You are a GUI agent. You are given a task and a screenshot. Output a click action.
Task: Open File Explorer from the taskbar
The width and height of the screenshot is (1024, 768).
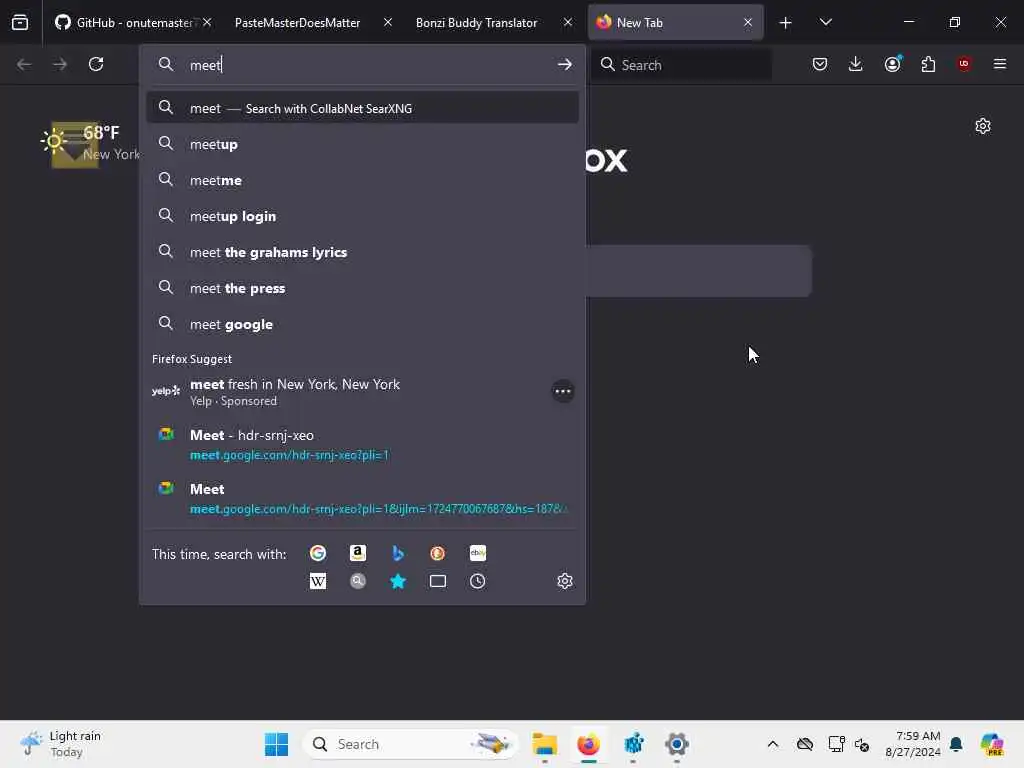[544, 744]
